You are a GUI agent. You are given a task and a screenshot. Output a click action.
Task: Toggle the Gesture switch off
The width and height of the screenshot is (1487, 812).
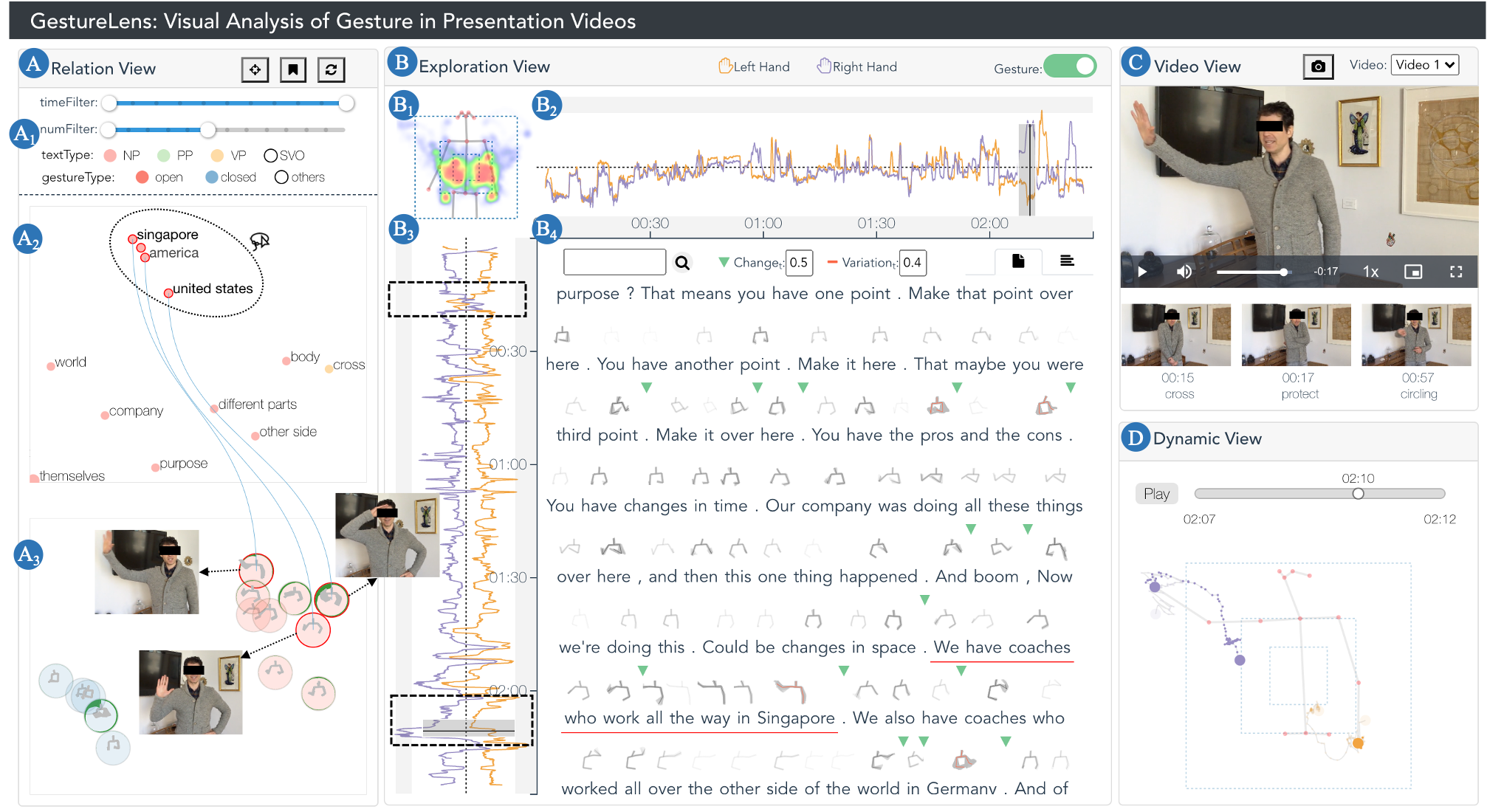tap(1071, 66)
